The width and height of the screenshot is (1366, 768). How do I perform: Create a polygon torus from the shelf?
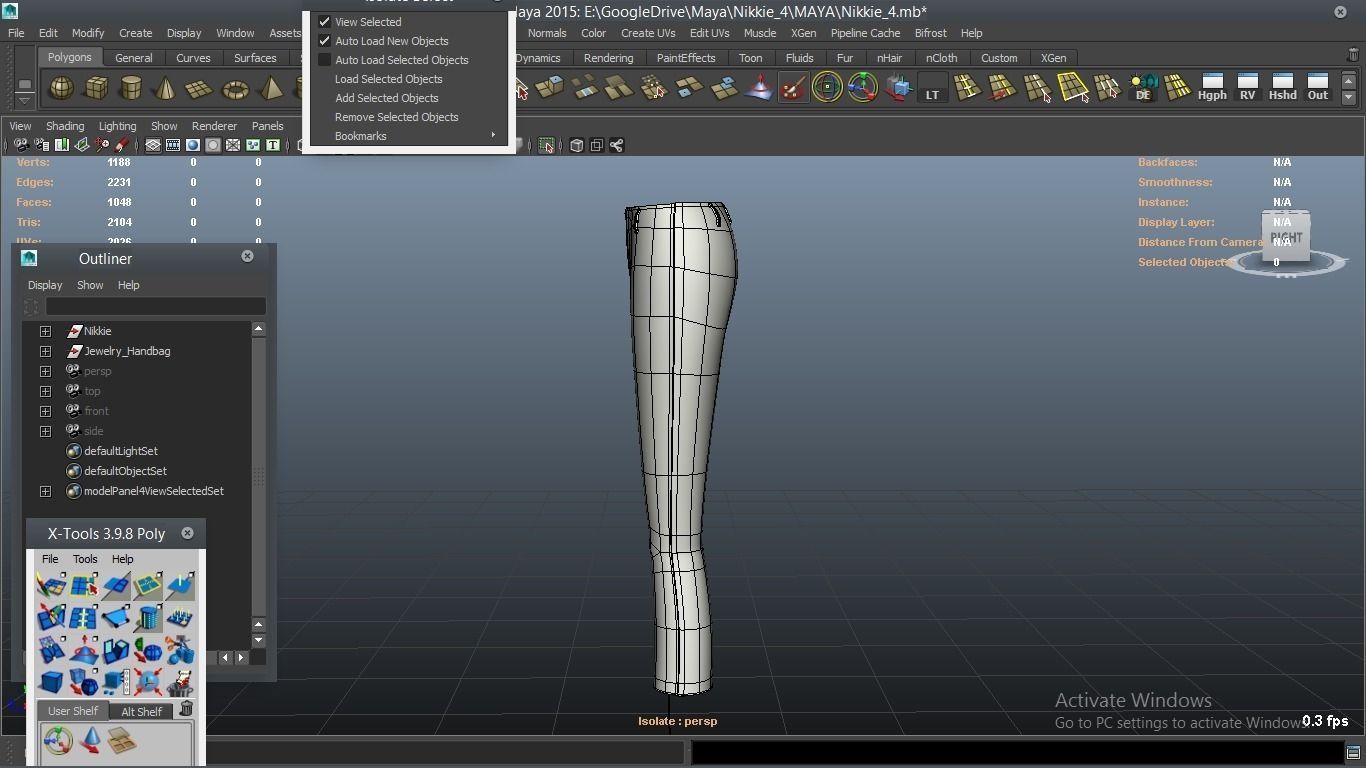tap(235, 89)
